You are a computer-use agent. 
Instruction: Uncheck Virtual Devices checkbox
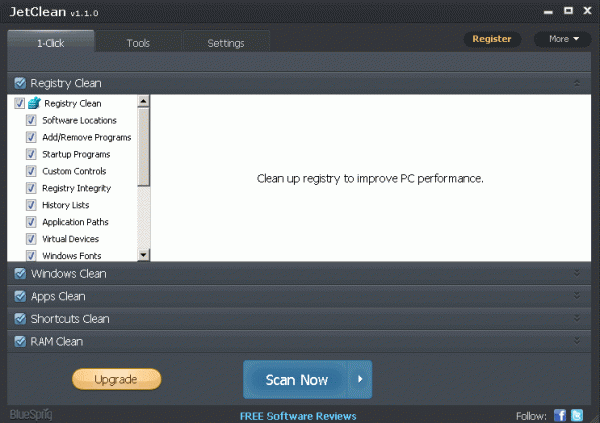pos(31,239)
